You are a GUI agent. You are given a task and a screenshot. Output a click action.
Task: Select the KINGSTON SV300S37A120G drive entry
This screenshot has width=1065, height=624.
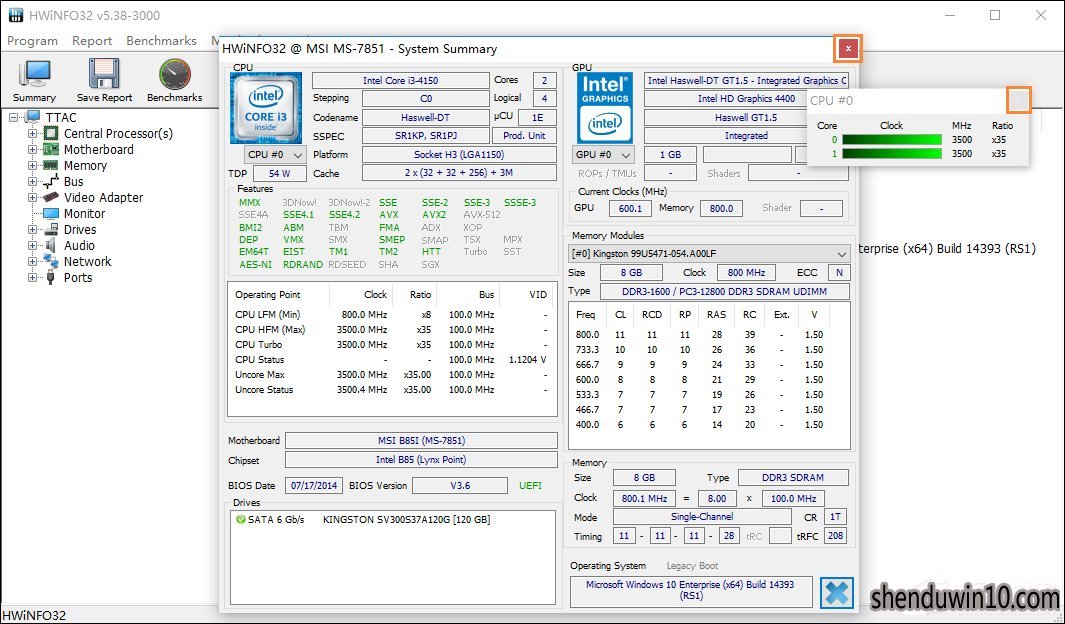(406, 519)
